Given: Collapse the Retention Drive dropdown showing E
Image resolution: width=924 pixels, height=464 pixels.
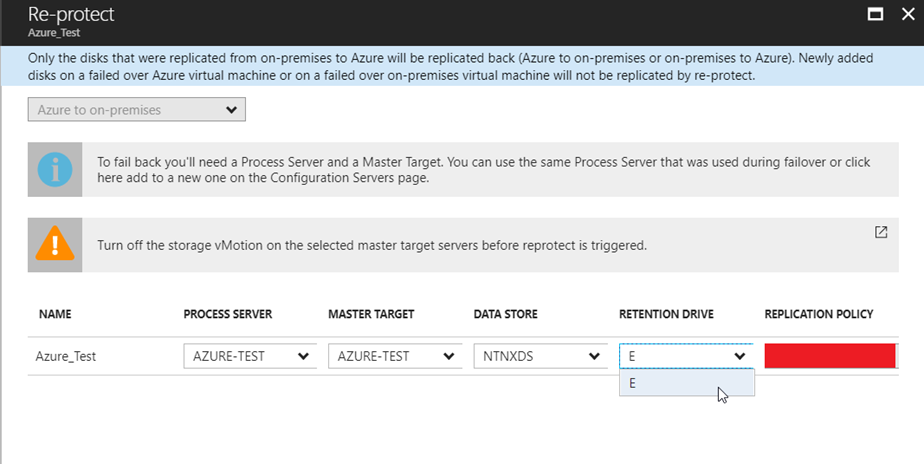Looking at the screenshot, I should 687,356.
